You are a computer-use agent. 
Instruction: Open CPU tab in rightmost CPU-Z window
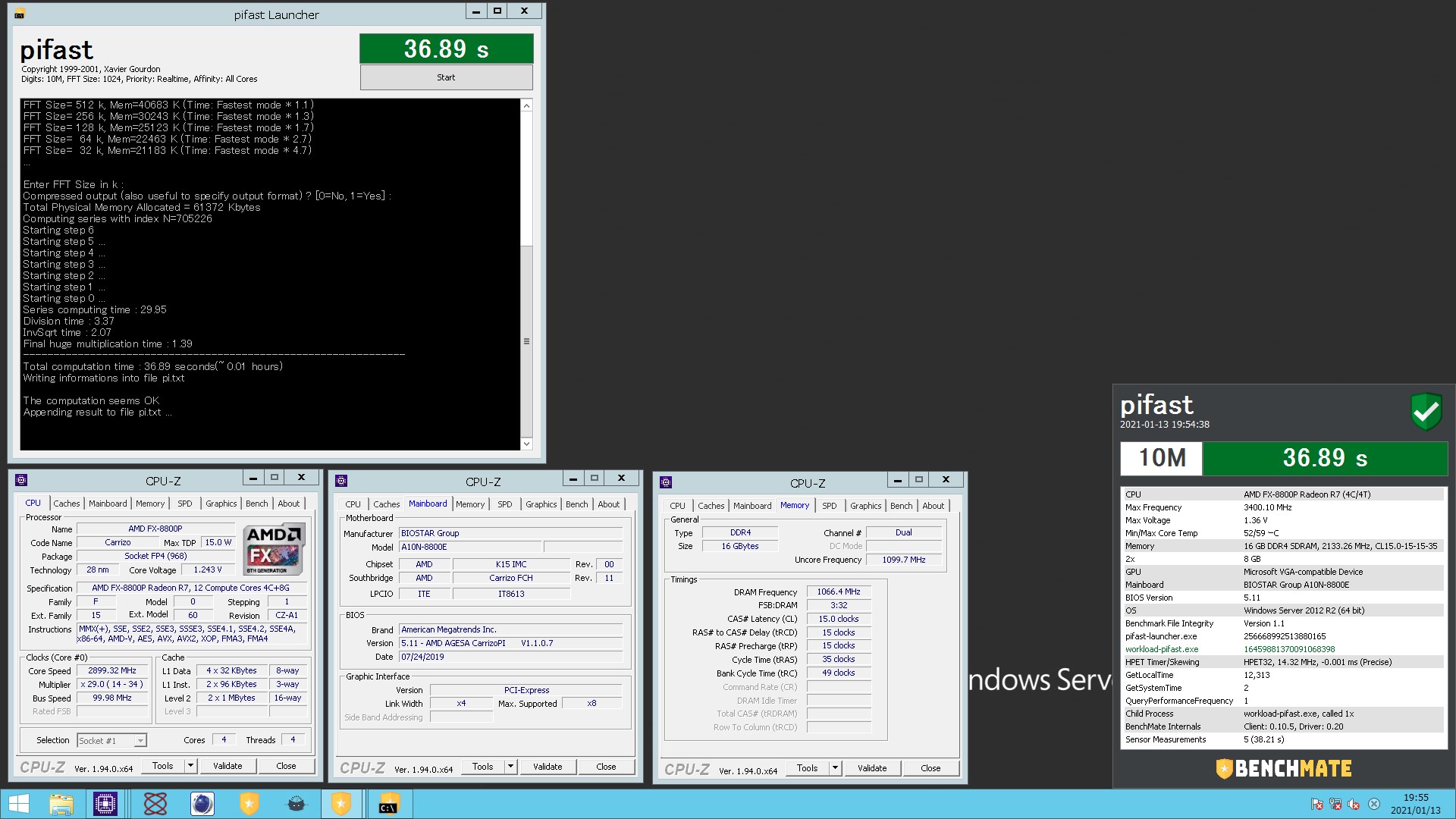pyautogui.click(x=677, y=506)
